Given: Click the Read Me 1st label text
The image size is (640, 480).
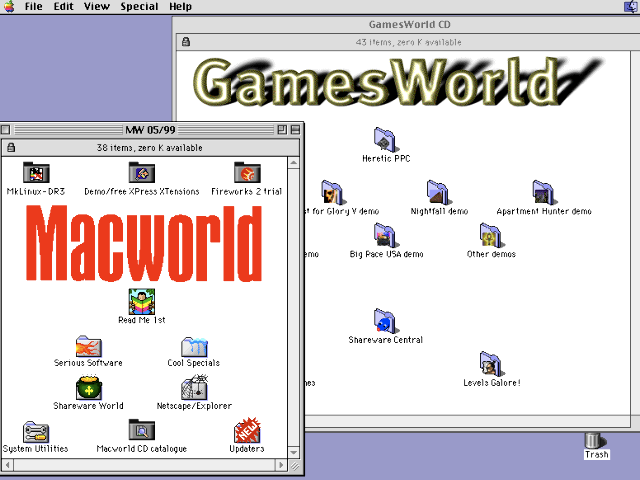Looking at the screenshot, I should click(x=142, y=320).
